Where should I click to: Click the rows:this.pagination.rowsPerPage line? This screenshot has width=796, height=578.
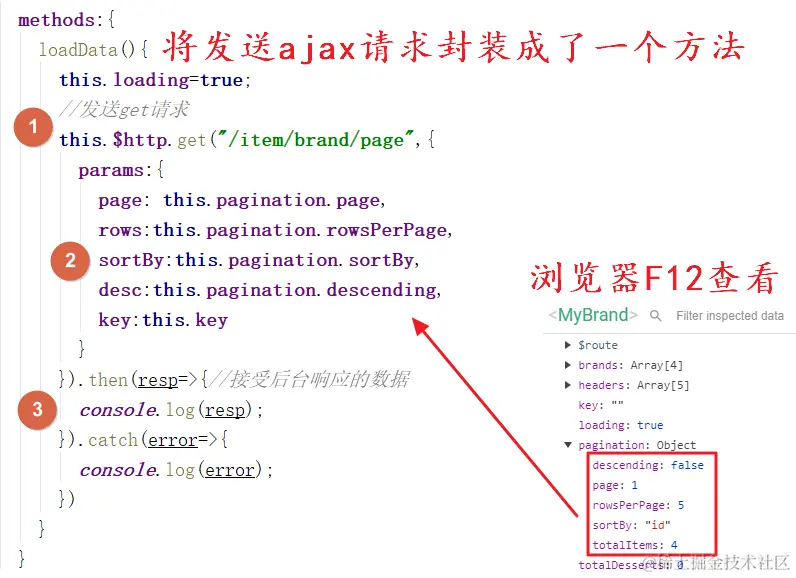(x=275, y=230)
